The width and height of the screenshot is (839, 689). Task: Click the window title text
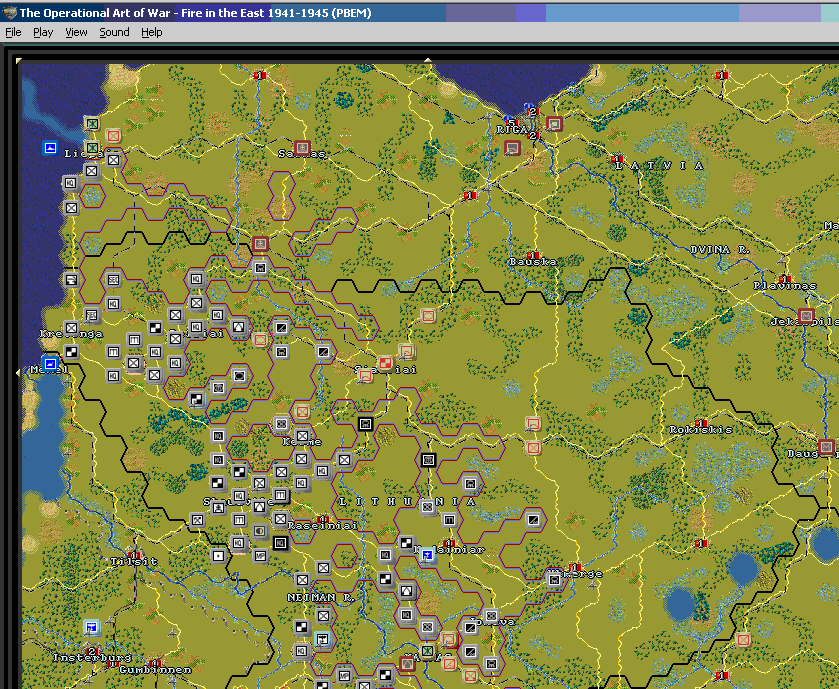(x=195, y=13)
